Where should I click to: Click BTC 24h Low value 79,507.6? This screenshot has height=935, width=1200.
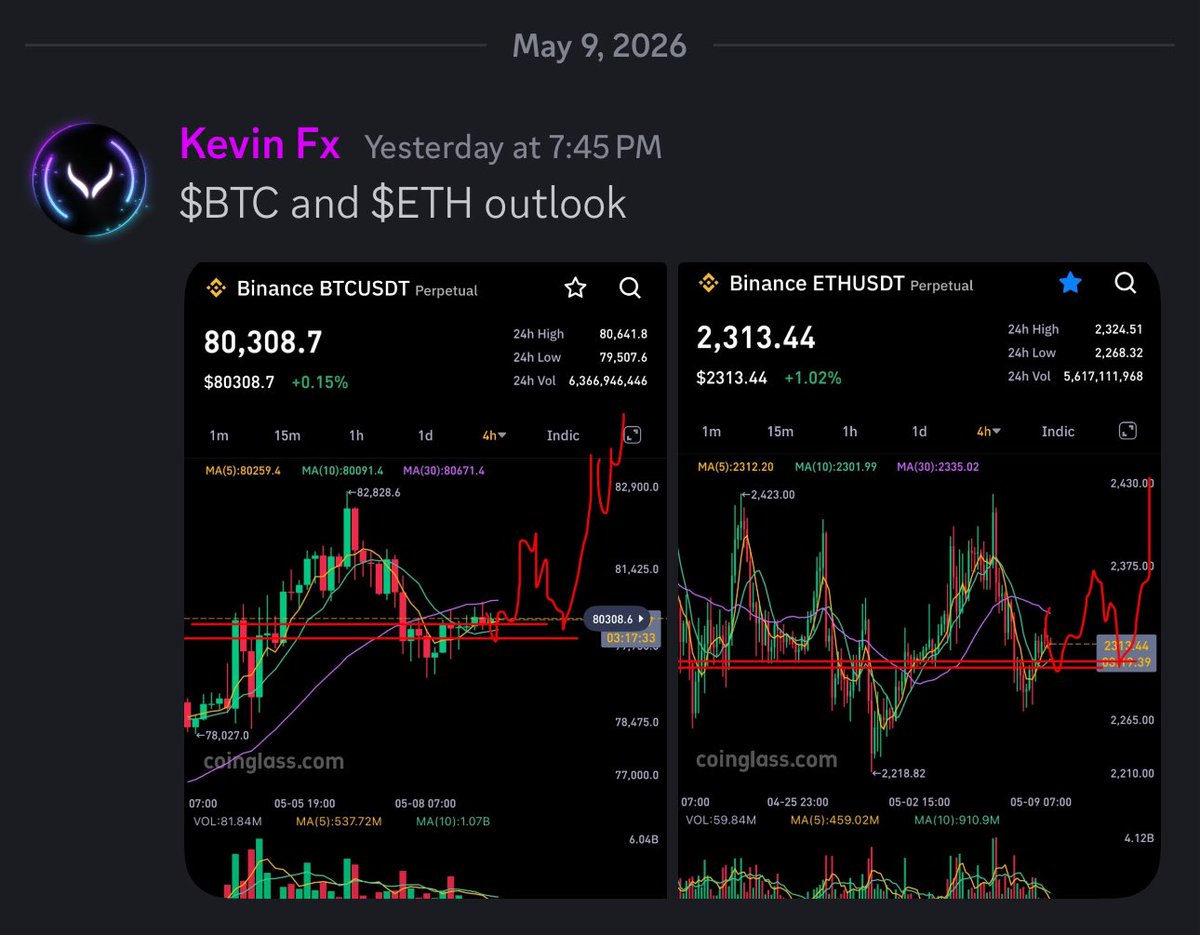pos(623,357)
